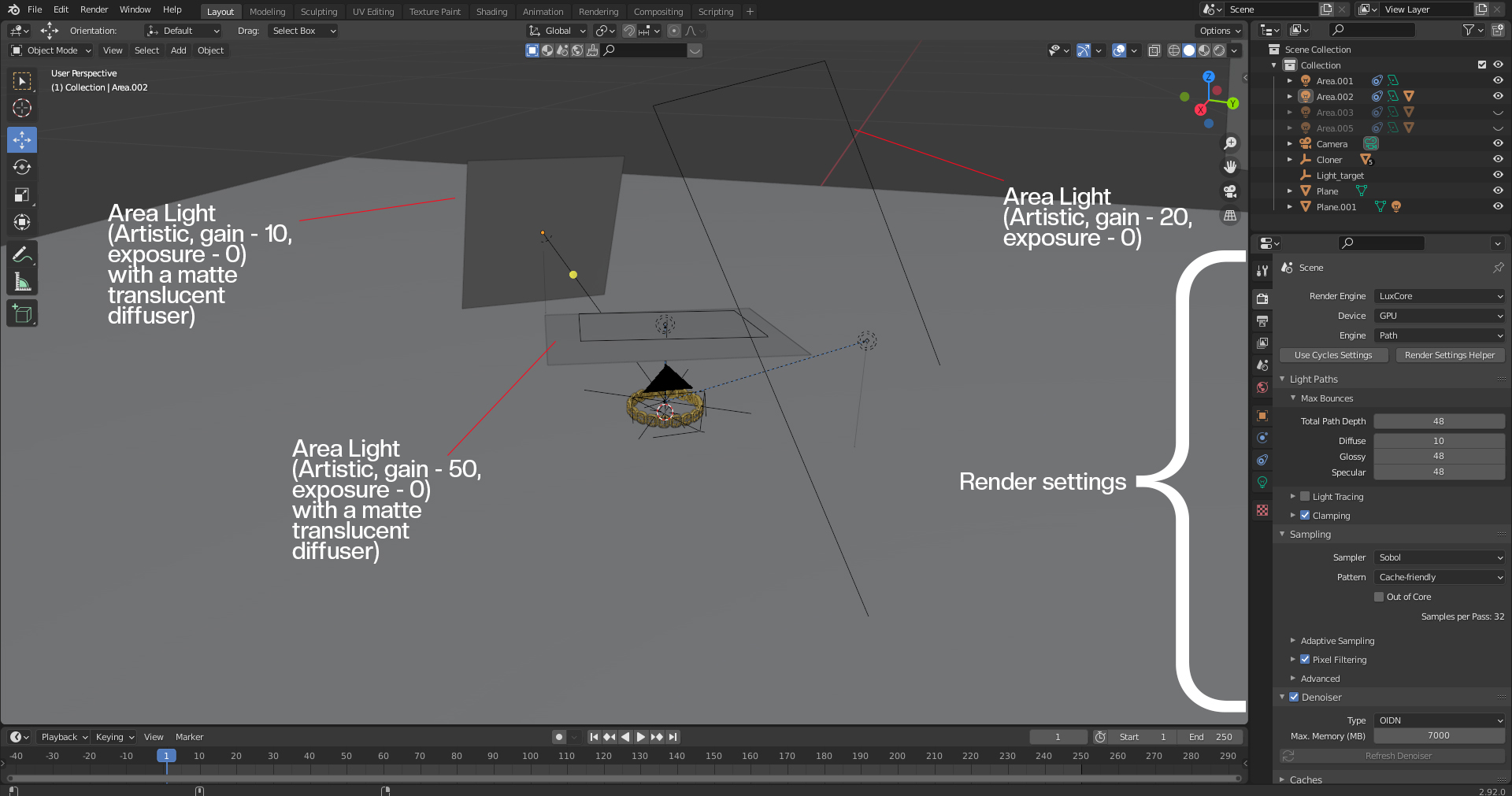Screen dimensions: 1512x796
Task: Activate the Rotate tool
Action: point(22,167)
